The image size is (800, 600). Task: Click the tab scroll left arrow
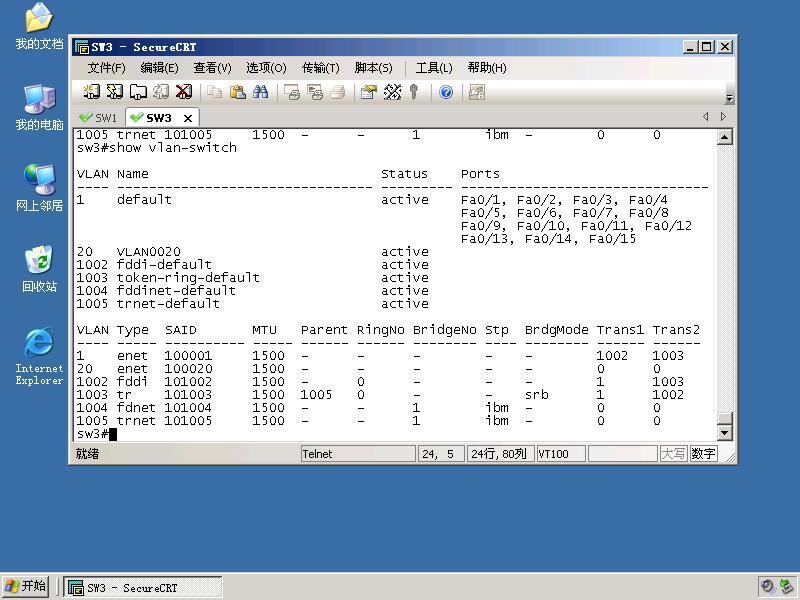click(x=706, y=116)
